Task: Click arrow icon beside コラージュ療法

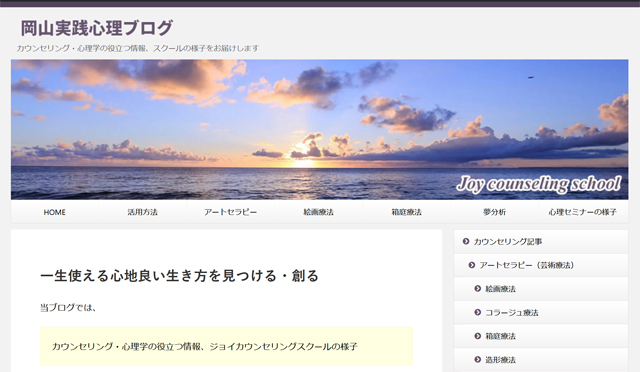Action: pos(478,313)
